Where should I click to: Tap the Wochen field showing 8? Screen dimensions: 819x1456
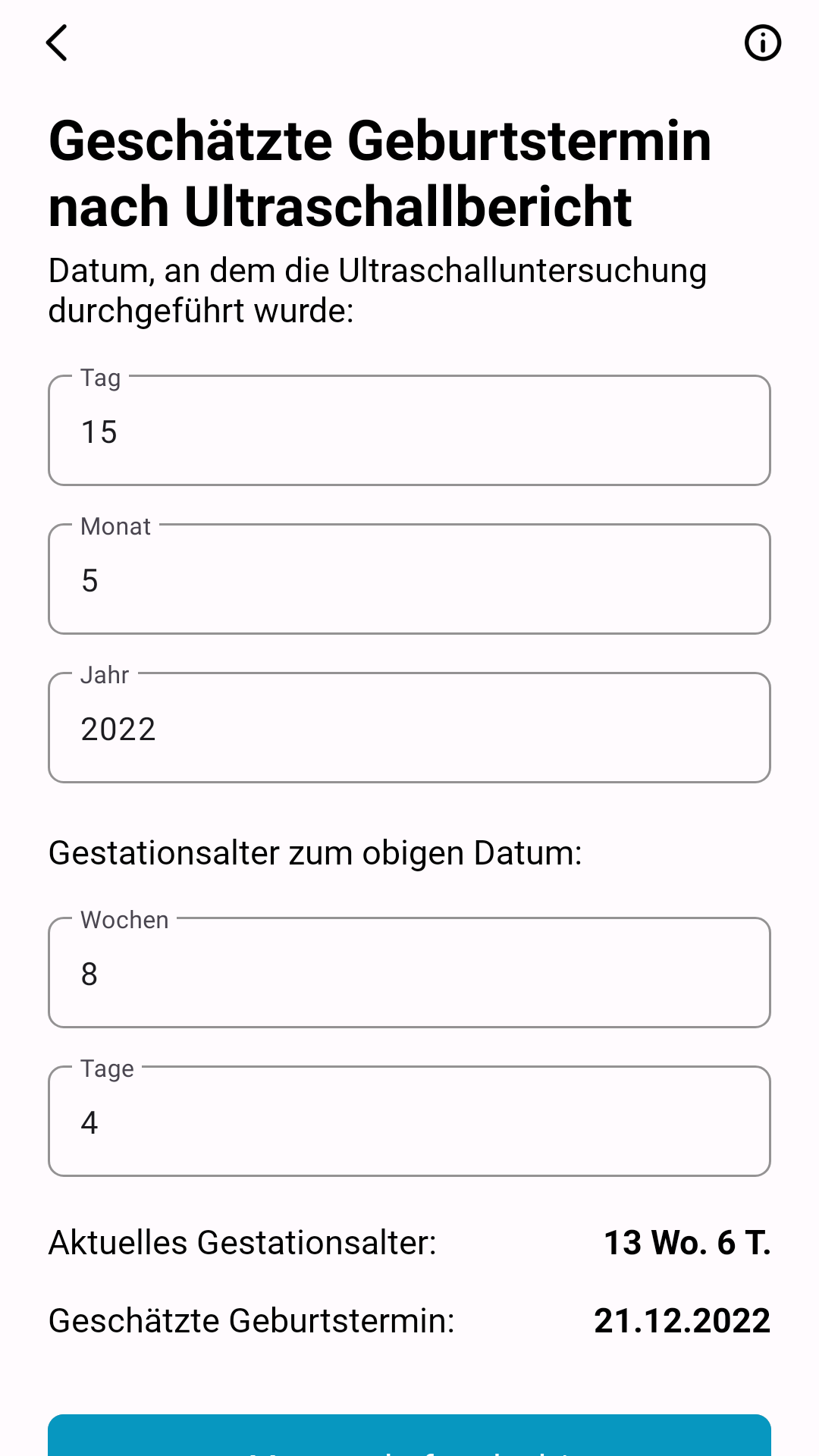(409, 972)
